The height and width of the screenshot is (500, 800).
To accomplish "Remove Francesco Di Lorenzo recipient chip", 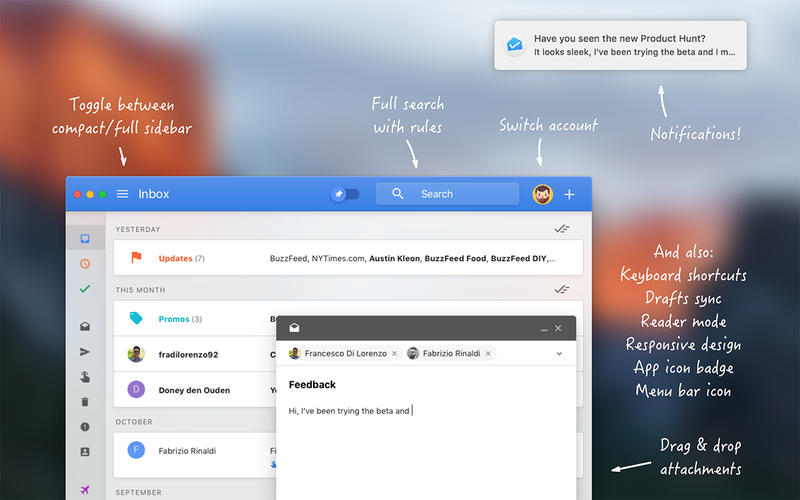I will point(394,353).
